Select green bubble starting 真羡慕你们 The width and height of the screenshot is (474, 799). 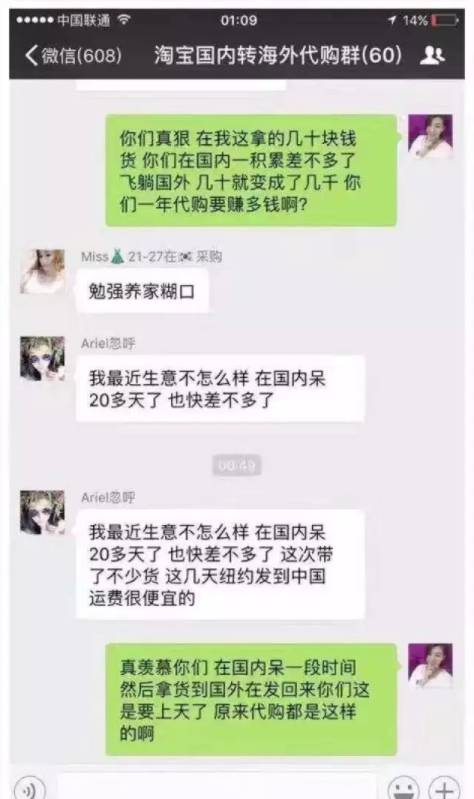click(x=251, y=699)
